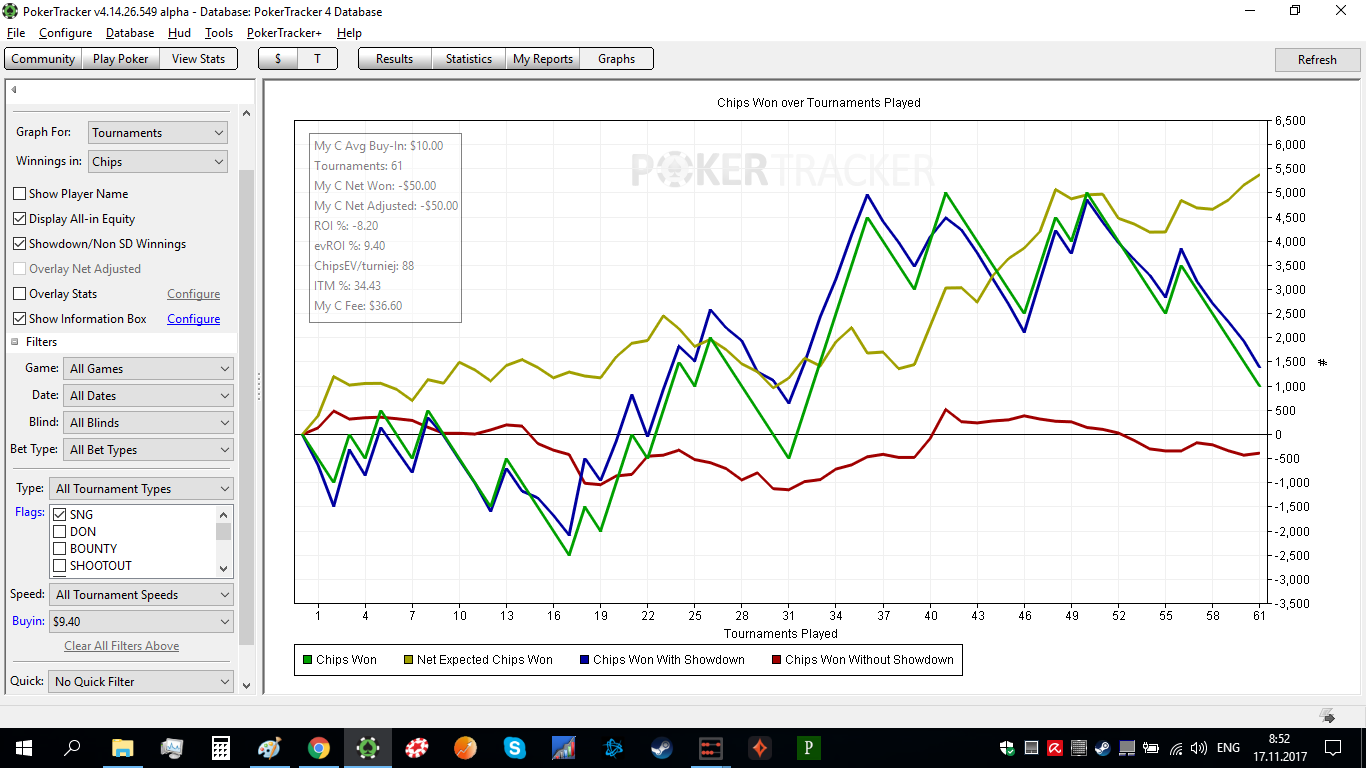Open the partypoker diamond taskbar icon
1366x768 pixels.
[760, 747]
